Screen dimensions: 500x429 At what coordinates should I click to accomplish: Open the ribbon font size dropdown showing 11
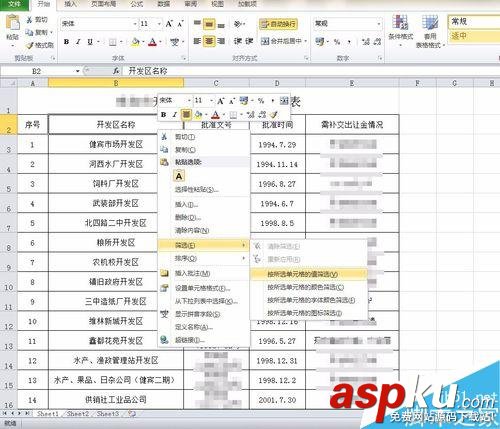click(x=159, y=24)
